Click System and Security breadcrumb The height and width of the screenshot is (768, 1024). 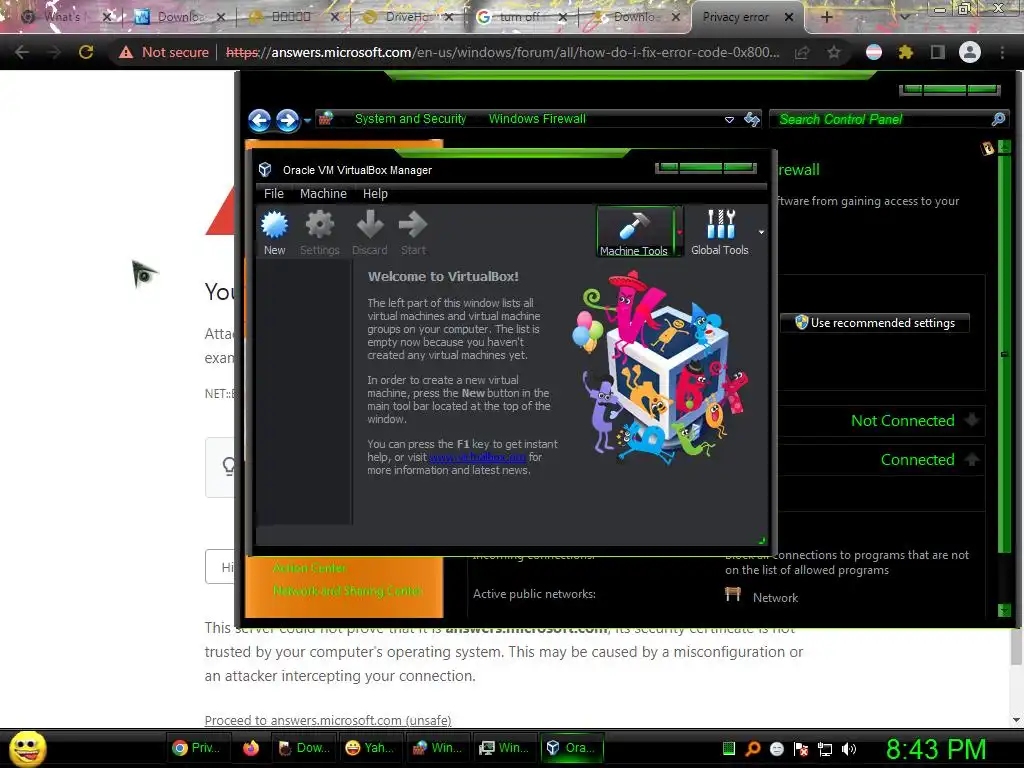point(410,119)
